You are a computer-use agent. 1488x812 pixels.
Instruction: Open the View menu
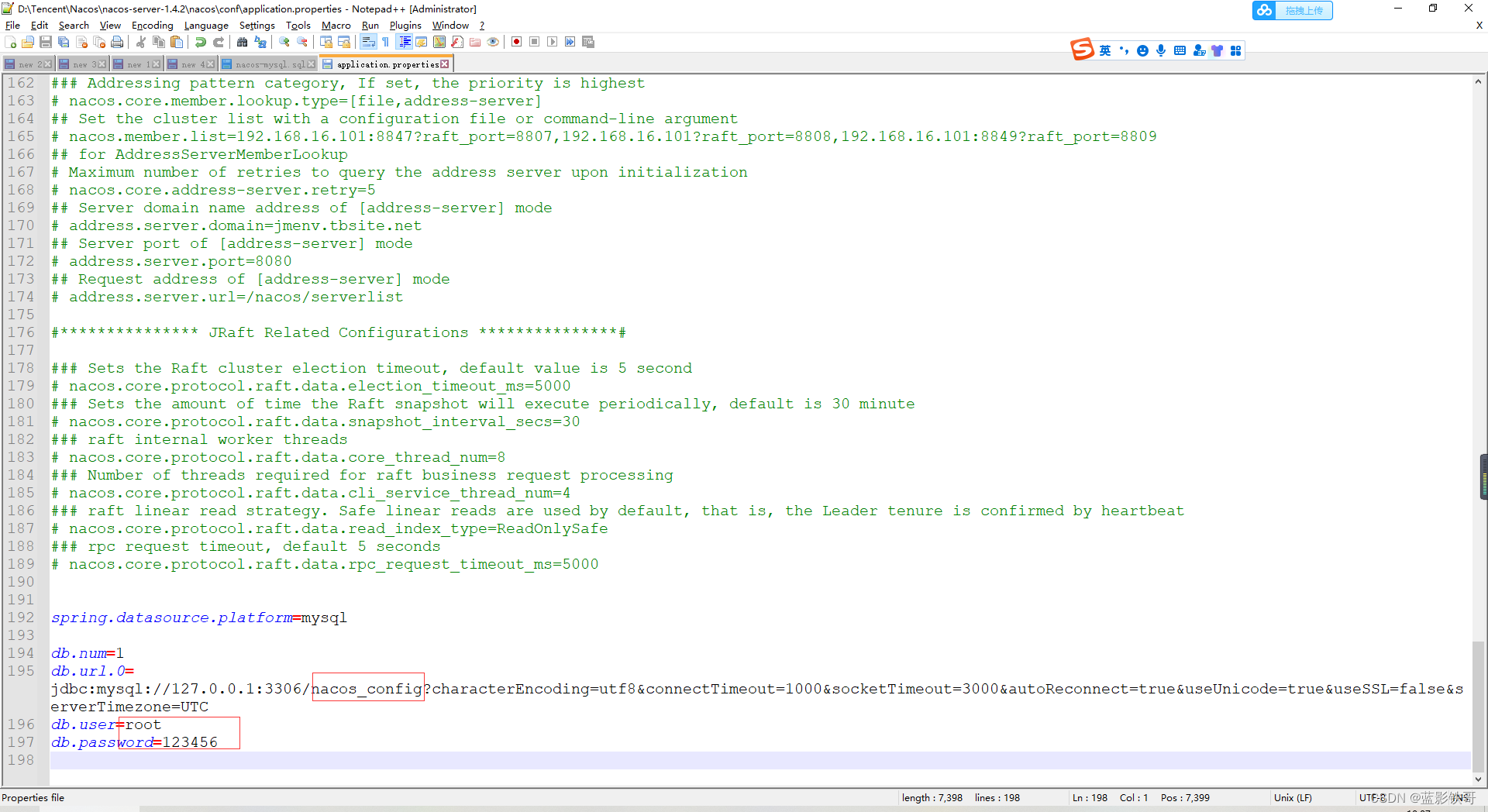[110, 26]
